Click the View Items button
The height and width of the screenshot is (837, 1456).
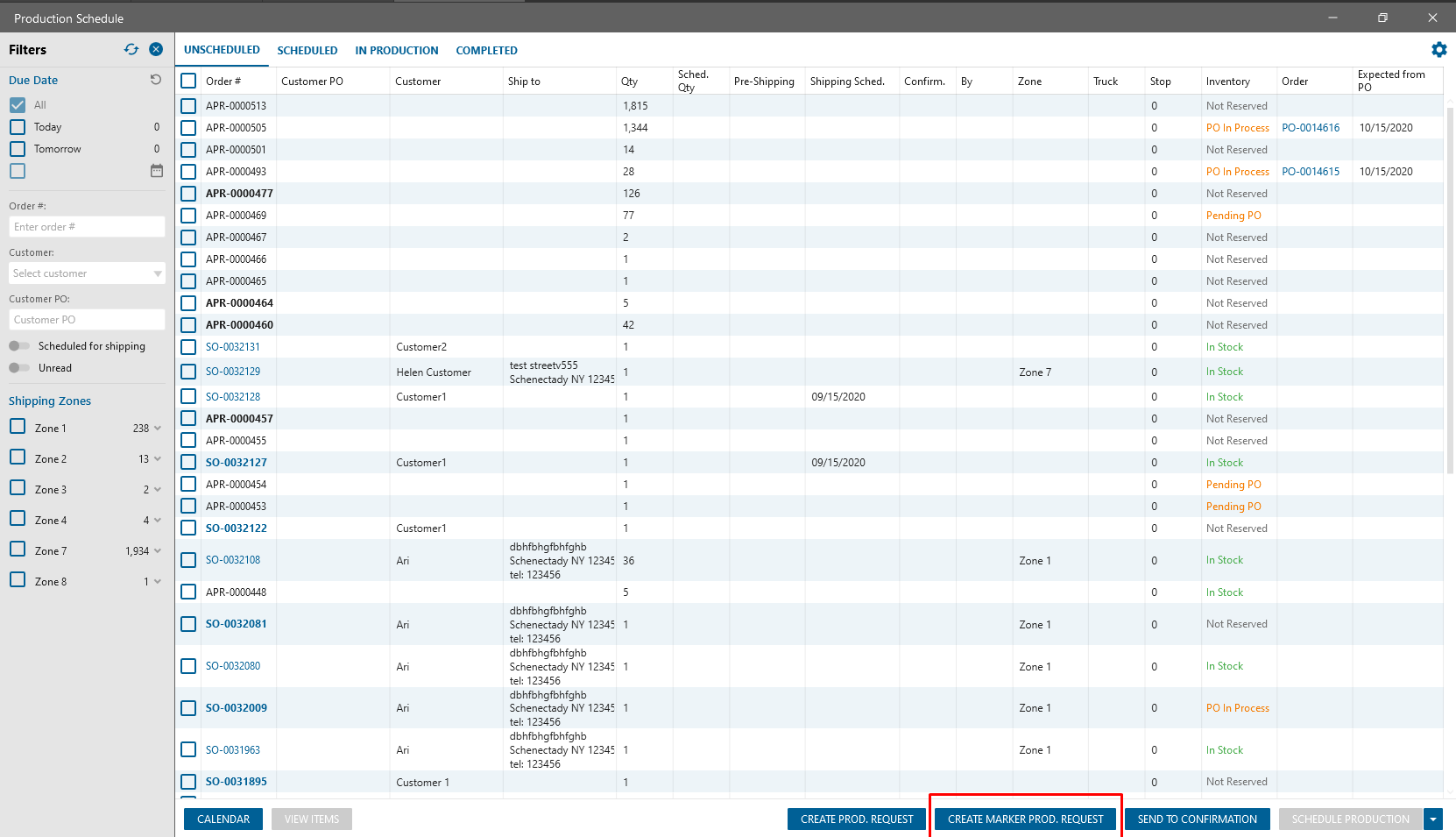pos(312,819)
